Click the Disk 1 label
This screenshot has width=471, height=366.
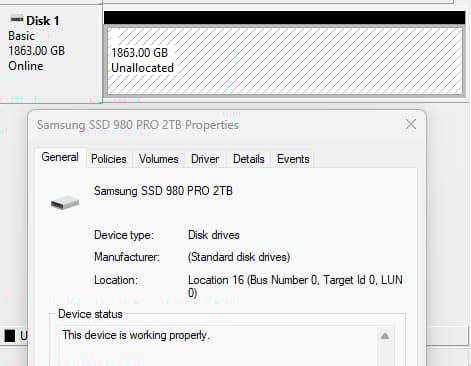coord(43,21)
